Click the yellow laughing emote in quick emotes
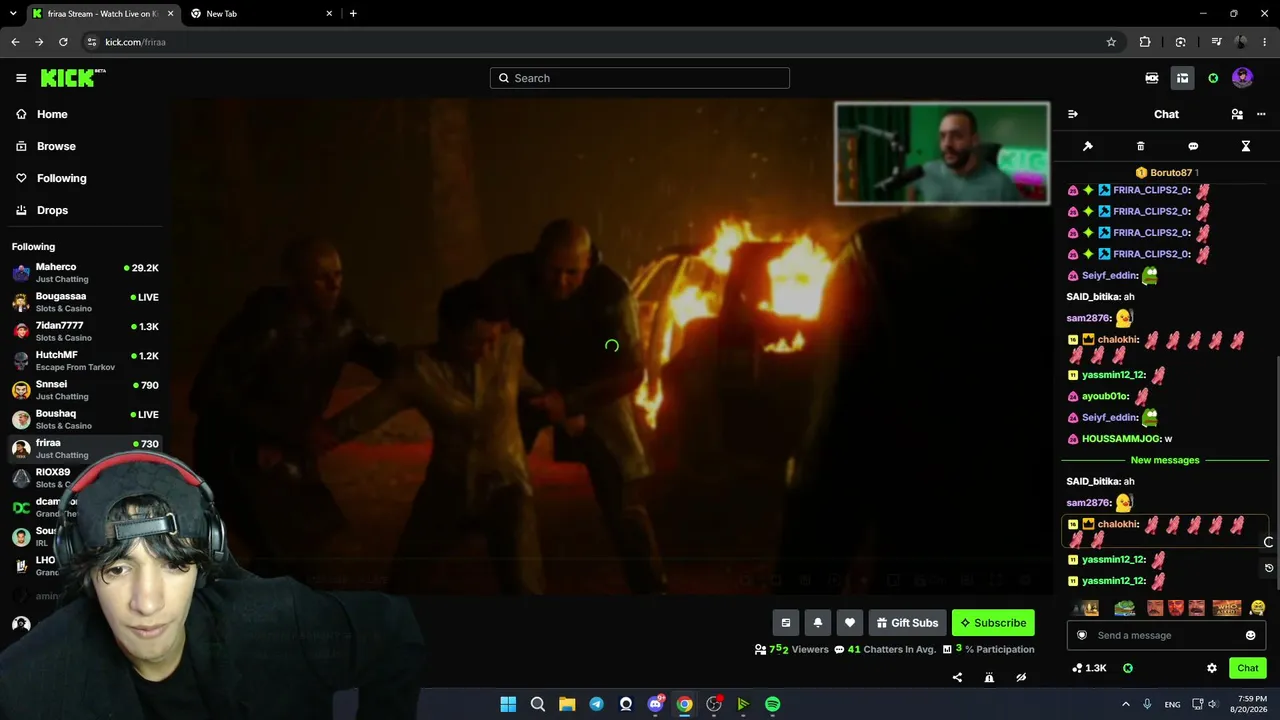This screenshot has width=1280, height=720. click(1258, 607)
